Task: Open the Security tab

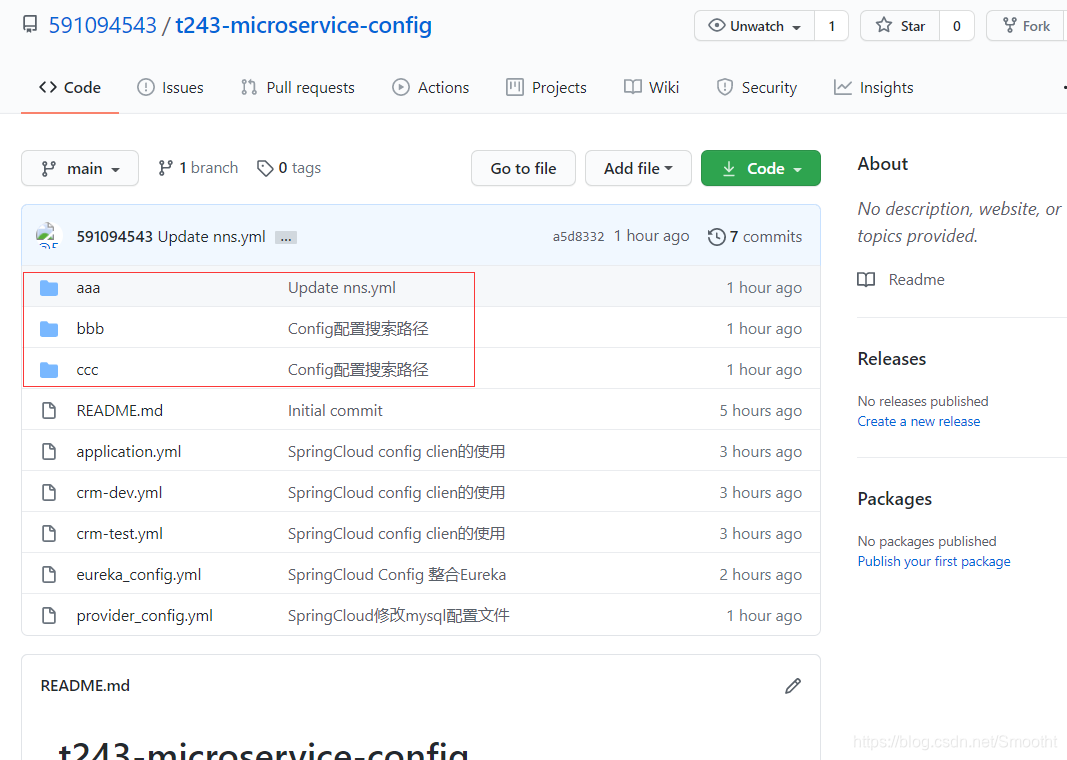Action: coord(757,88)
